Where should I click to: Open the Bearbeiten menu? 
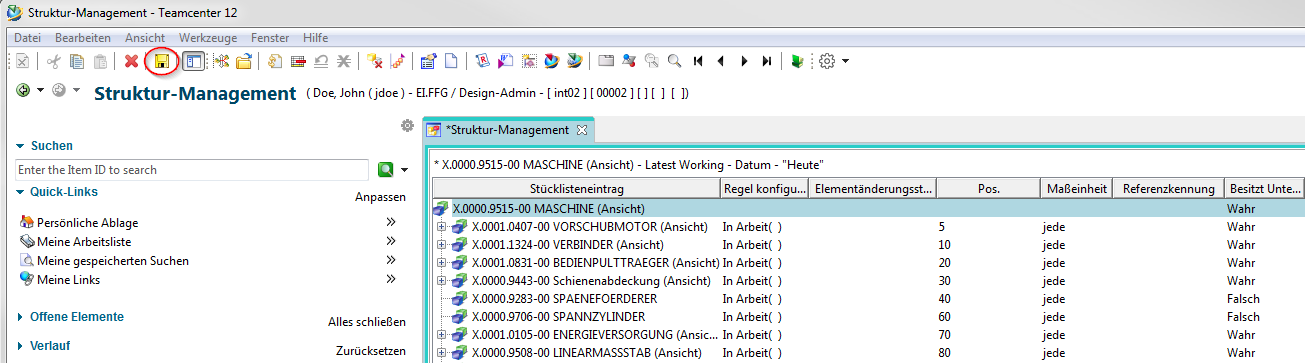pyautogui.click(x=83, y=37)
